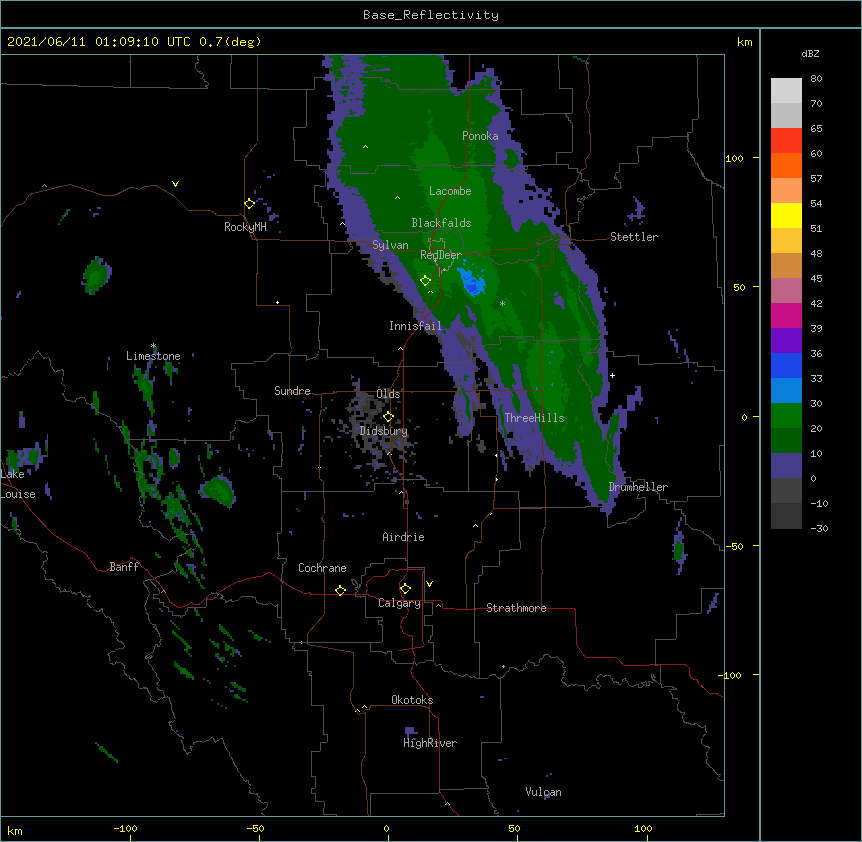Screen dimensions: 862x842
Task: Select the asterisk marker above Limestone
Action: 153,346
